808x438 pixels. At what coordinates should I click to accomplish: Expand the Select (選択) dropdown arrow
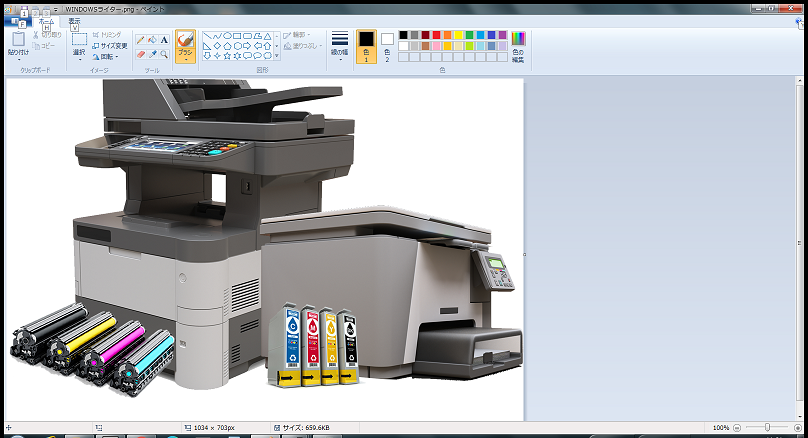(79, 60)
